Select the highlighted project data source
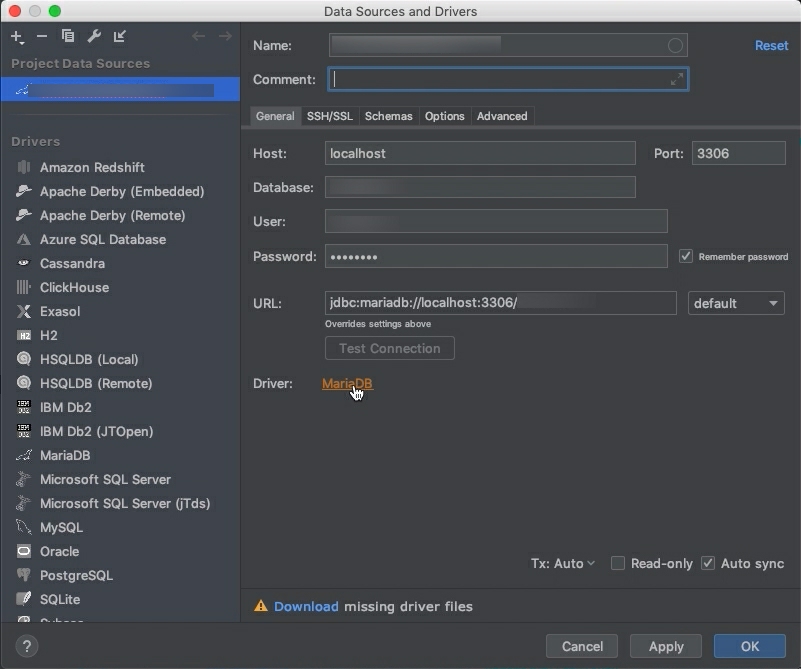 (120, 89)
